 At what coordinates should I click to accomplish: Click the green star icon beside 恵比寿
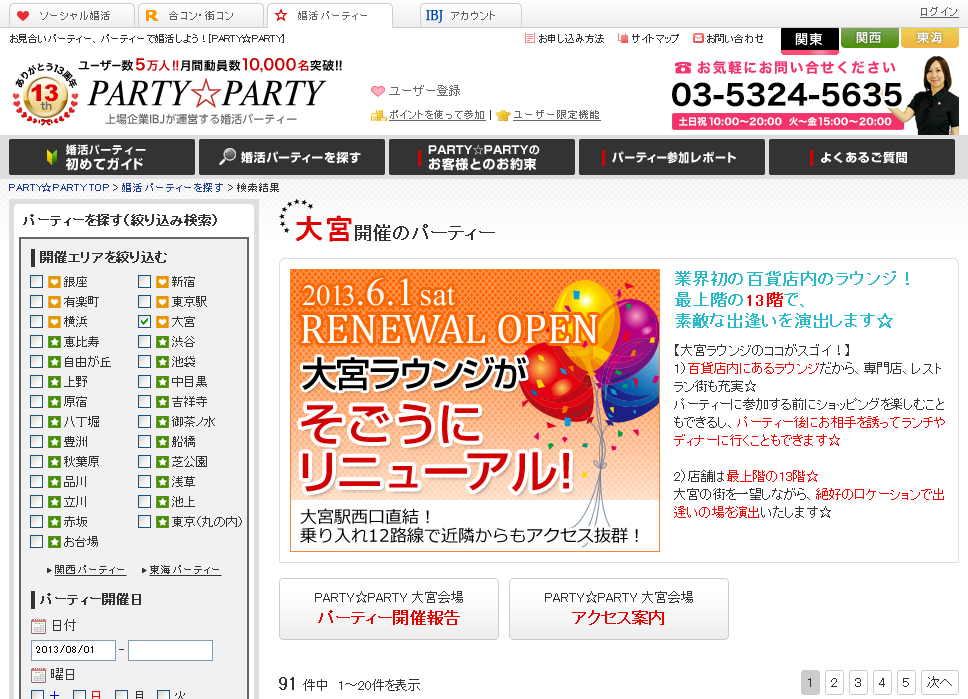coord(54,342)
